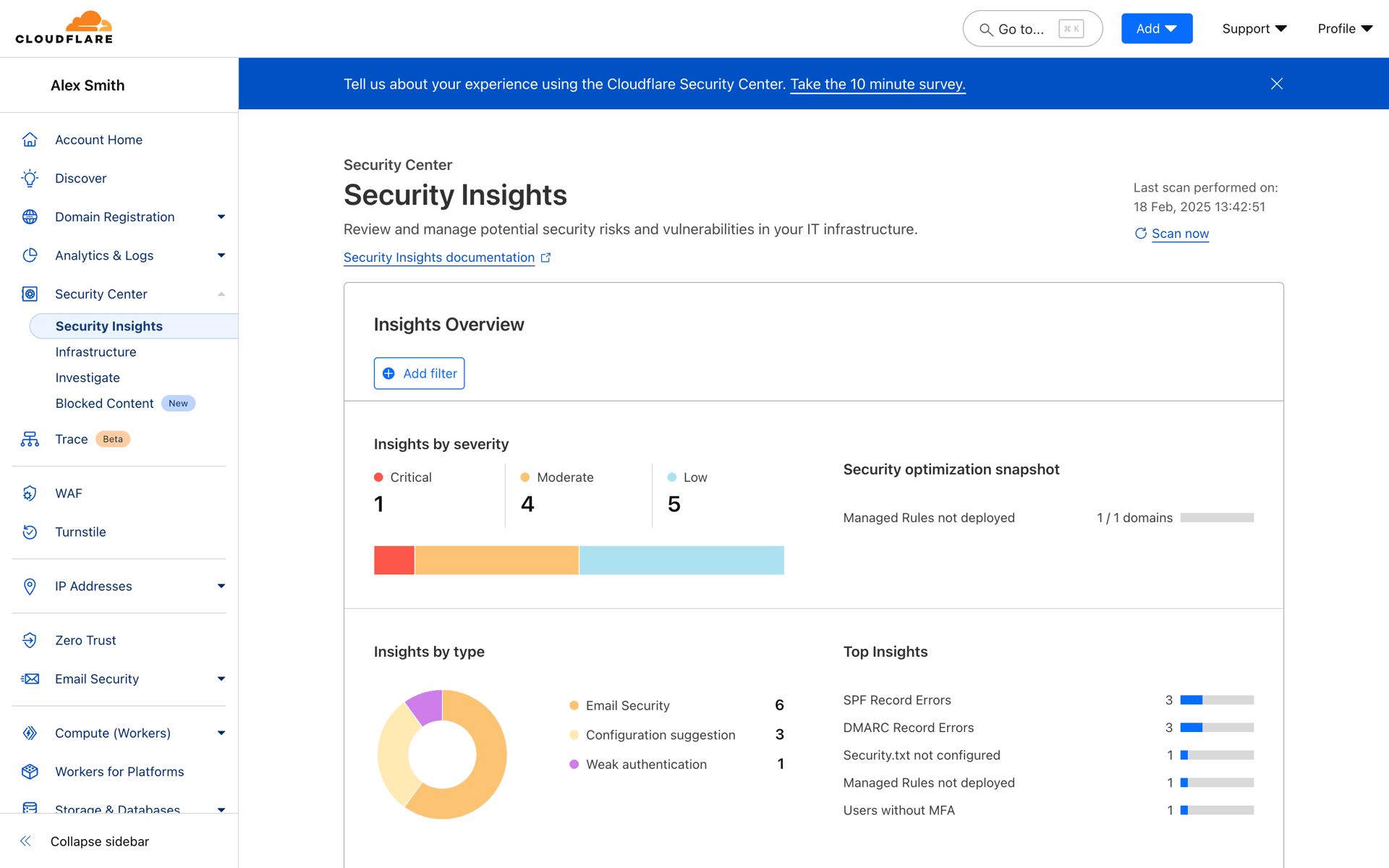Viewport: 1389px width, 868px height.
Task: Open the Add dropdown button
Action: tap(1157, 28)
